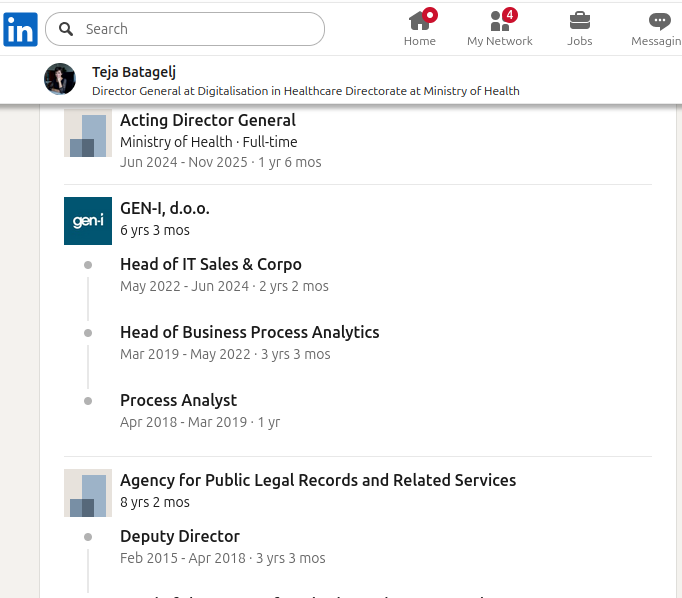Select Head of Business Process Analytics role
Viewport: 682px width, 598px height.
pos(250,332)
